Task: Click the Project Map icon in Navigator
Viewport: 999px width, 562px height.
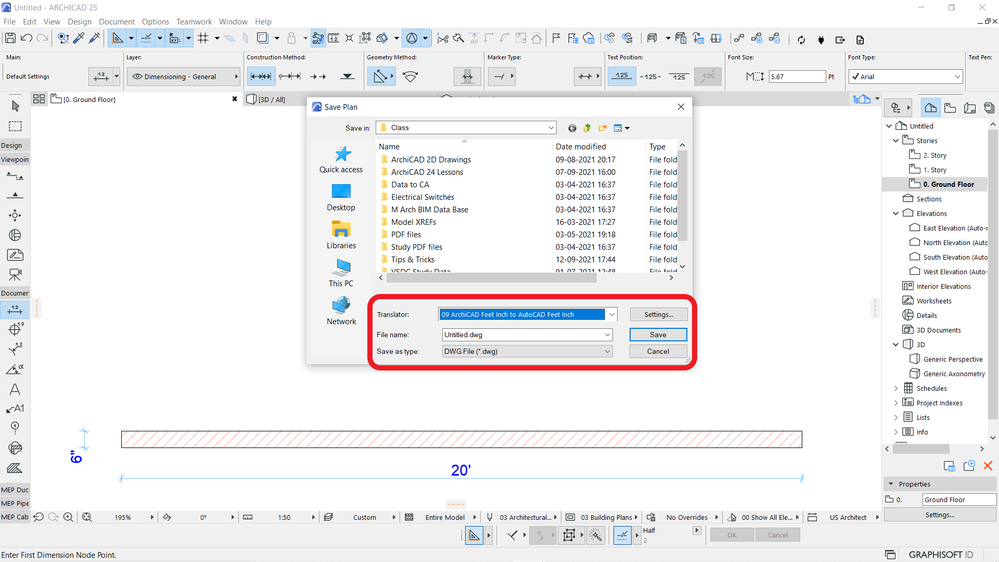Action: coord(931,108)
